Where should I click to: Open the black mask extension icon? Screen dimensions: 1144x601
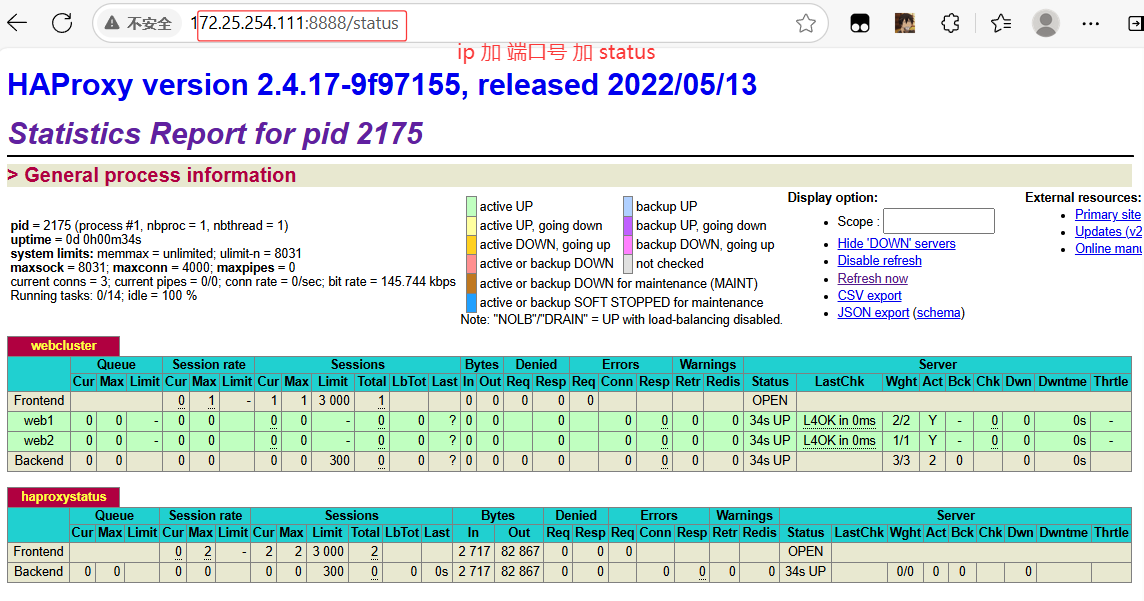coord(860,23)
